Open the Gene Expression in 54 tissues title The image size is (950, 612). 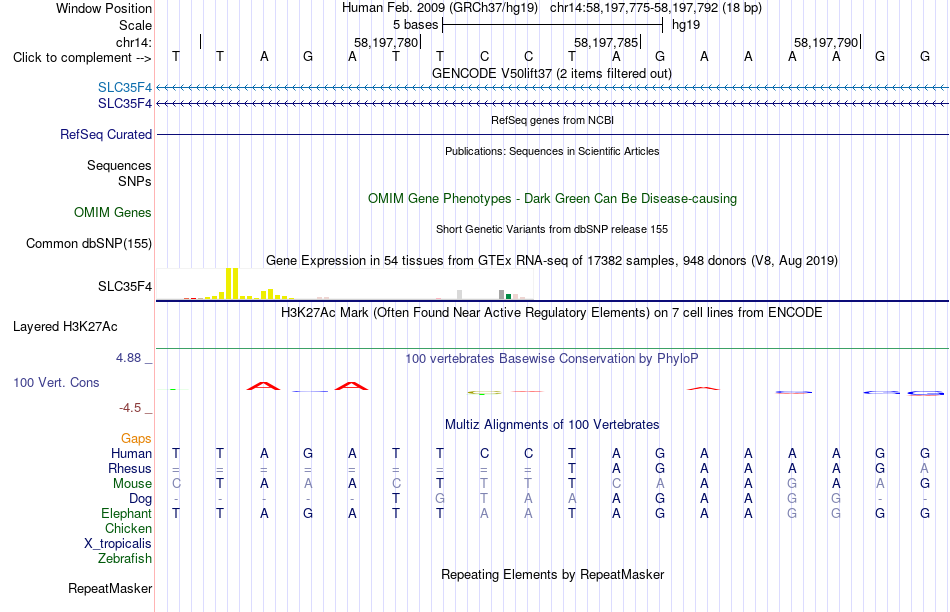pos(552,261)
